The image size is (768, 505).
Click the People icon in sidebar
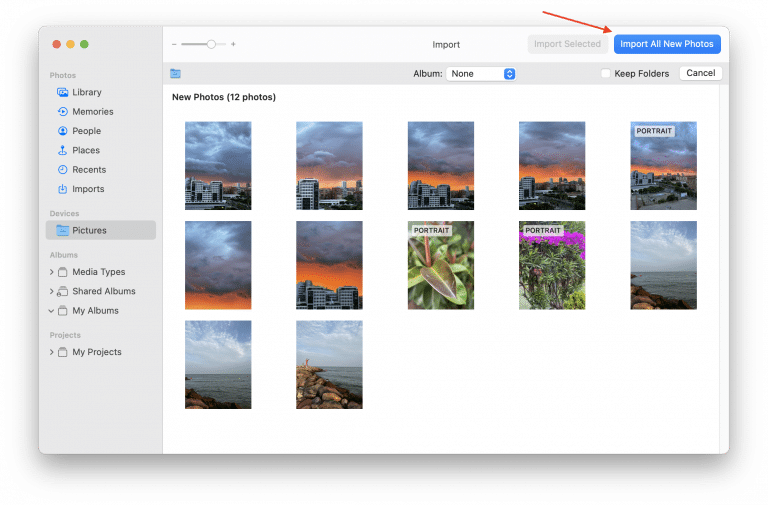coord(62,131)
